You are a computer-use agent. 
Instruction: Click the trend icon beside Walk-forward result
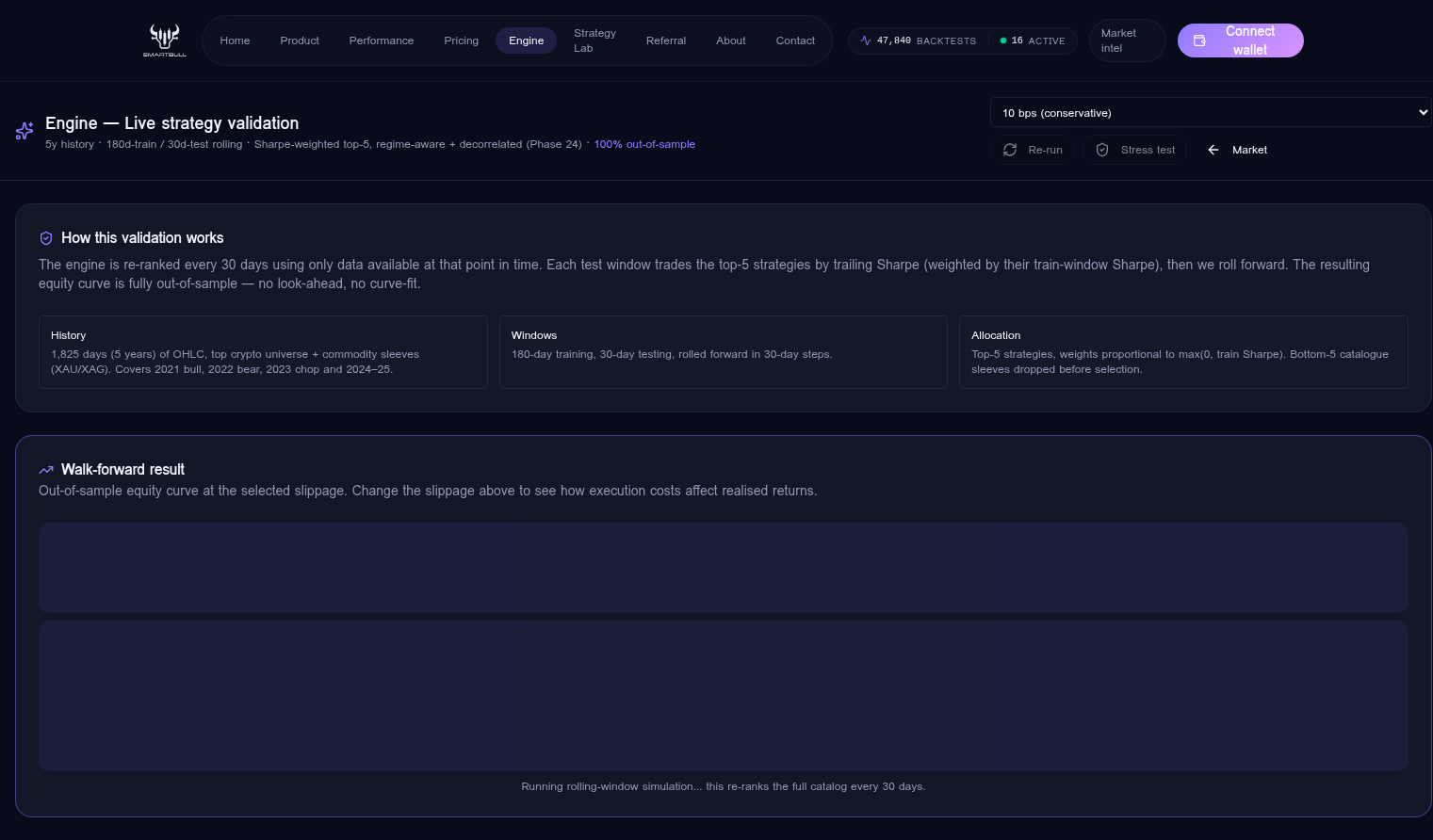(x=46, y=470)
